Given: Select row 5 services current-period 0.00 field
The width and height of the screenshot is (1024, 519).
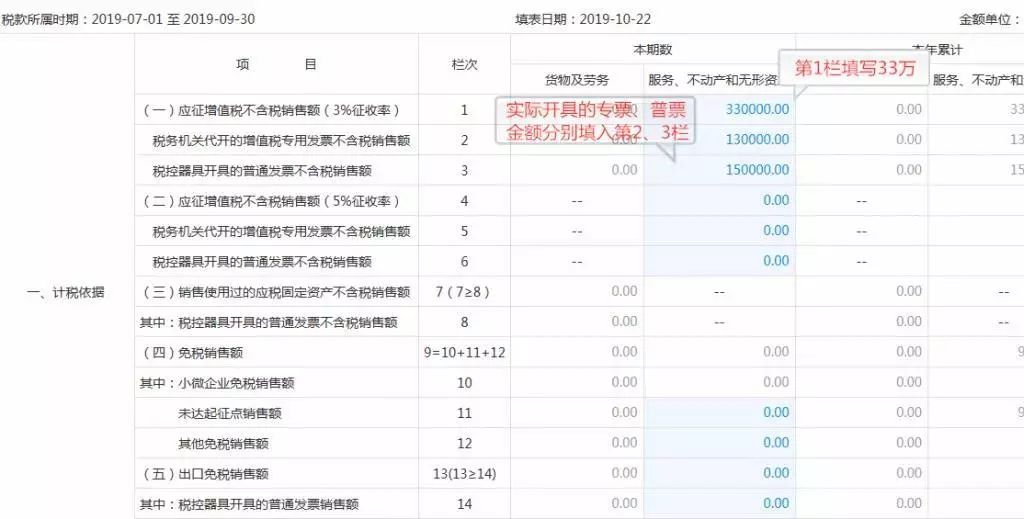Looking at the screenshot, I should point(720,230).
